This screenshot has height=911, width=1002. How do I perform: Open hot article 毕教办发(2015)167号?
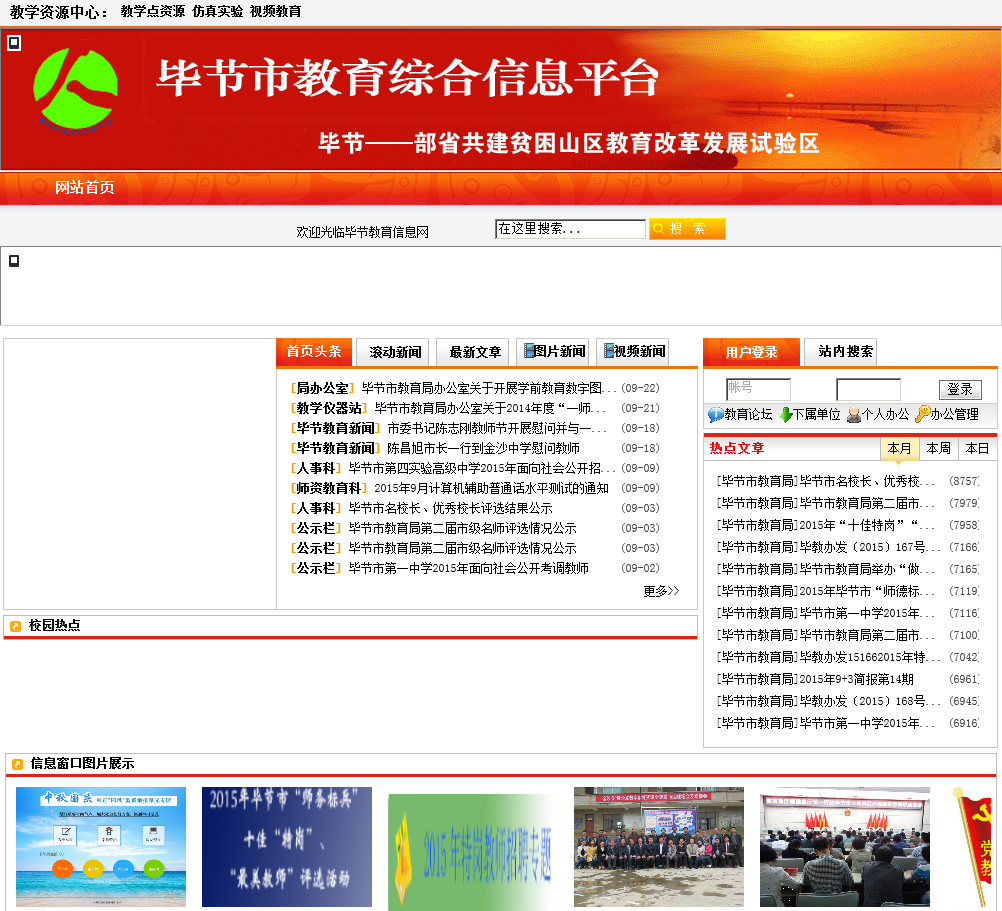(829, 547)
